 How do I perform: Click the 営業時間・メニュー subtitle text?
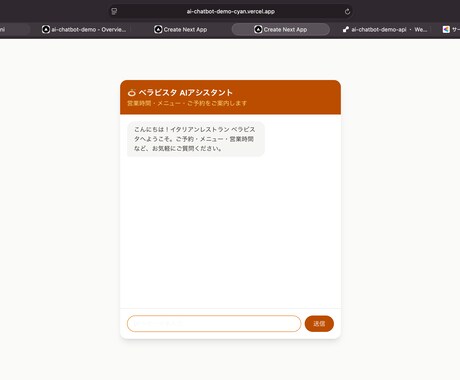point(187,103)
